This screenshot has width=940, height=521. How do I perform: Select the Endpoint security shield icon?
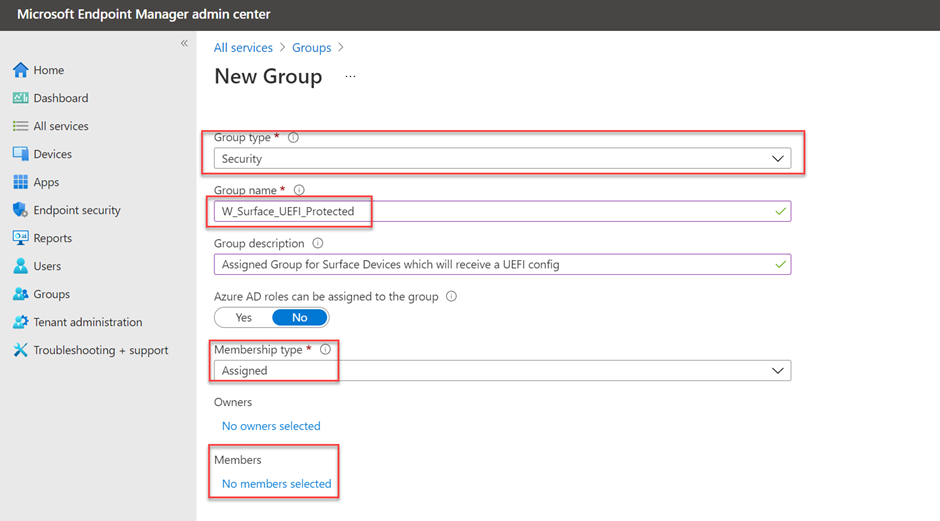[20, 210]
